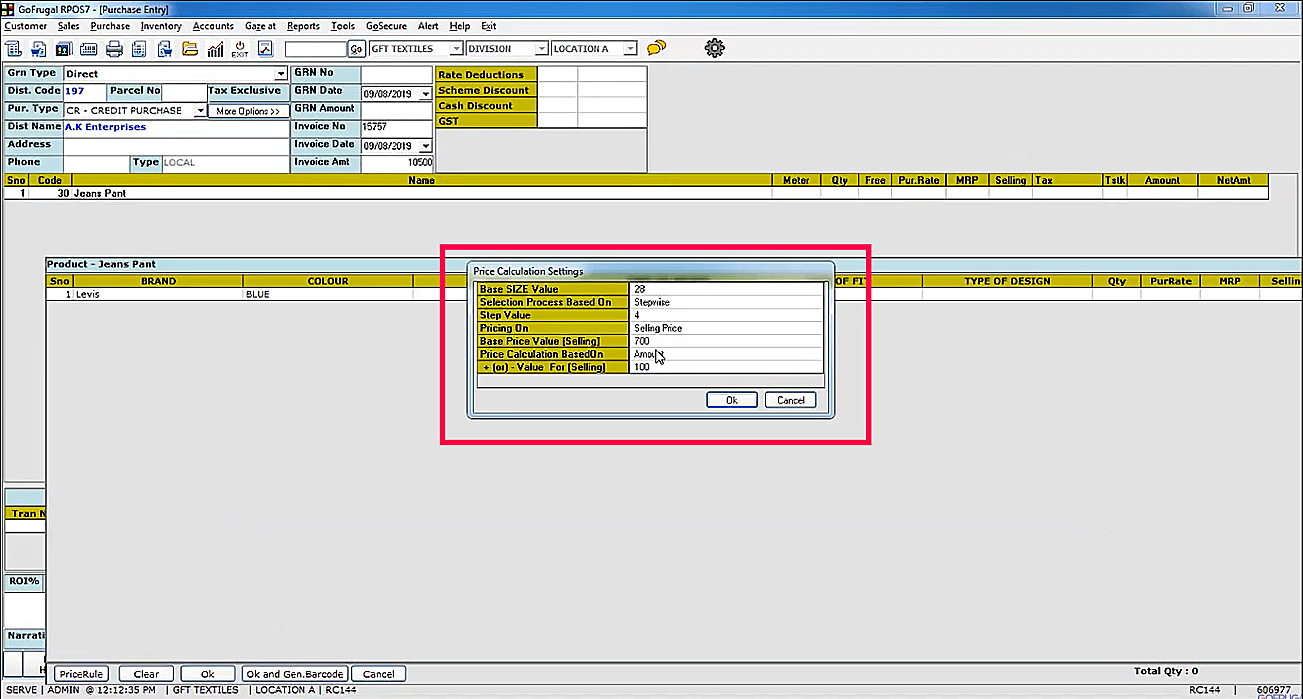Expand the LOCATION A dropdown in toolbar
The height and width of the screenshot is (699, 1303).
(x=630, y=49)
